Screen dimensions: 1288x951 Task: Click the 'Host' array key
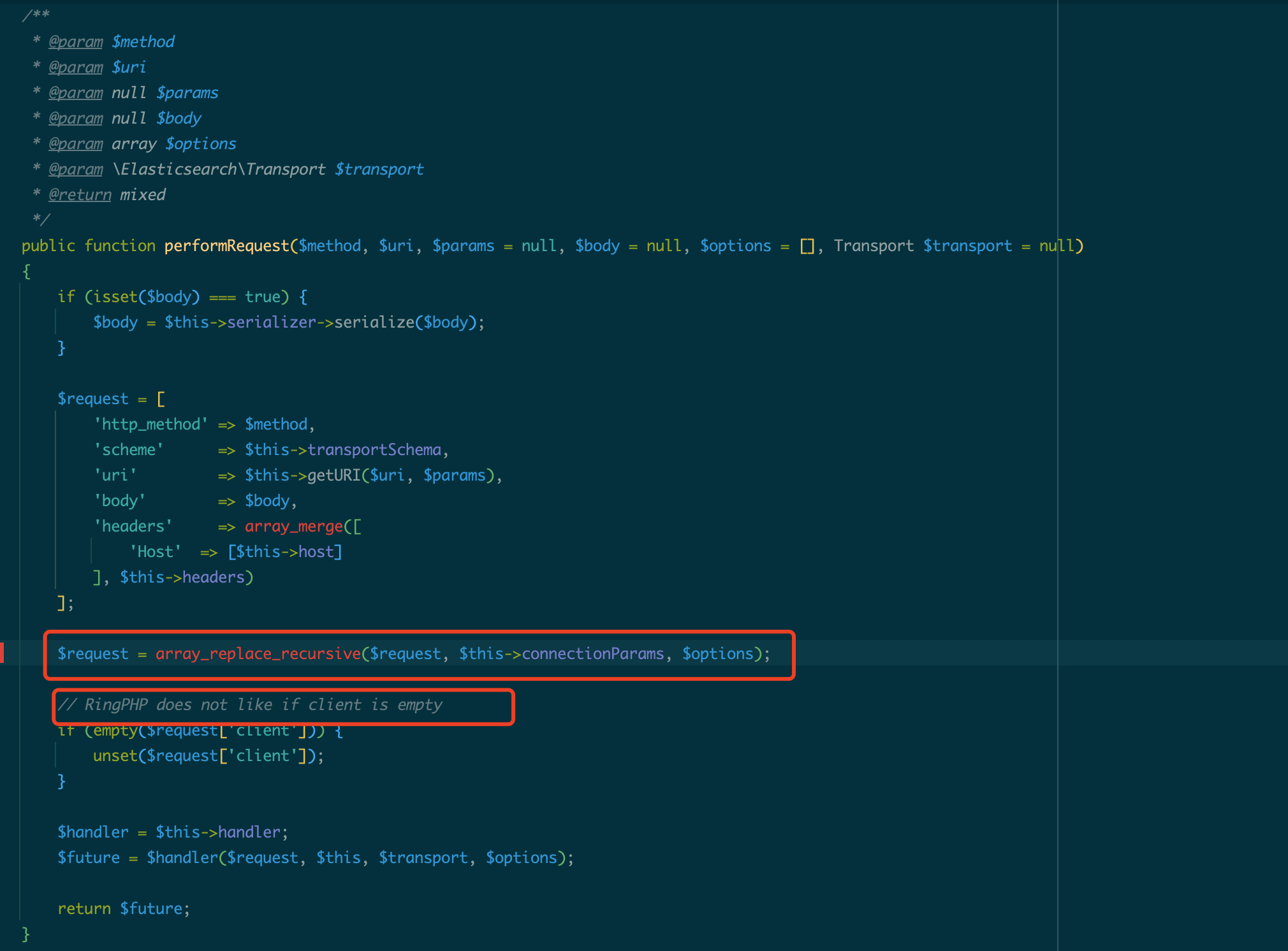[x=156, y=552]
